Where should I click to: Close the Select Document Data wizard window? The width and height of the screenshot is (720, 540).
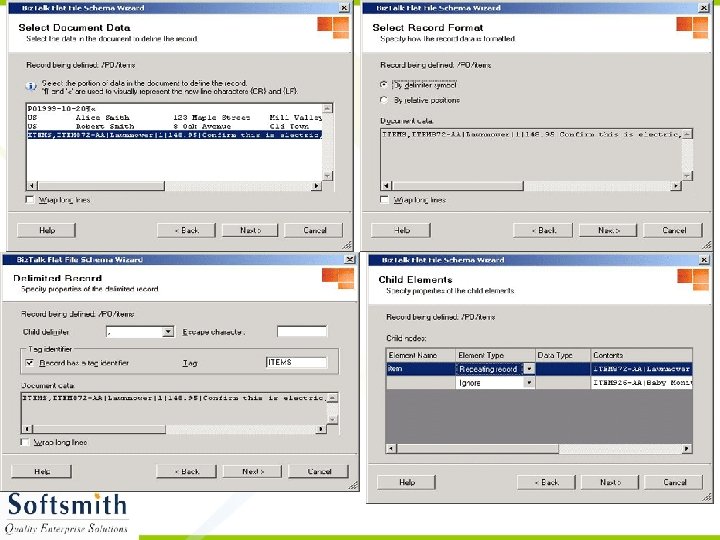click(x=344, y=7)
